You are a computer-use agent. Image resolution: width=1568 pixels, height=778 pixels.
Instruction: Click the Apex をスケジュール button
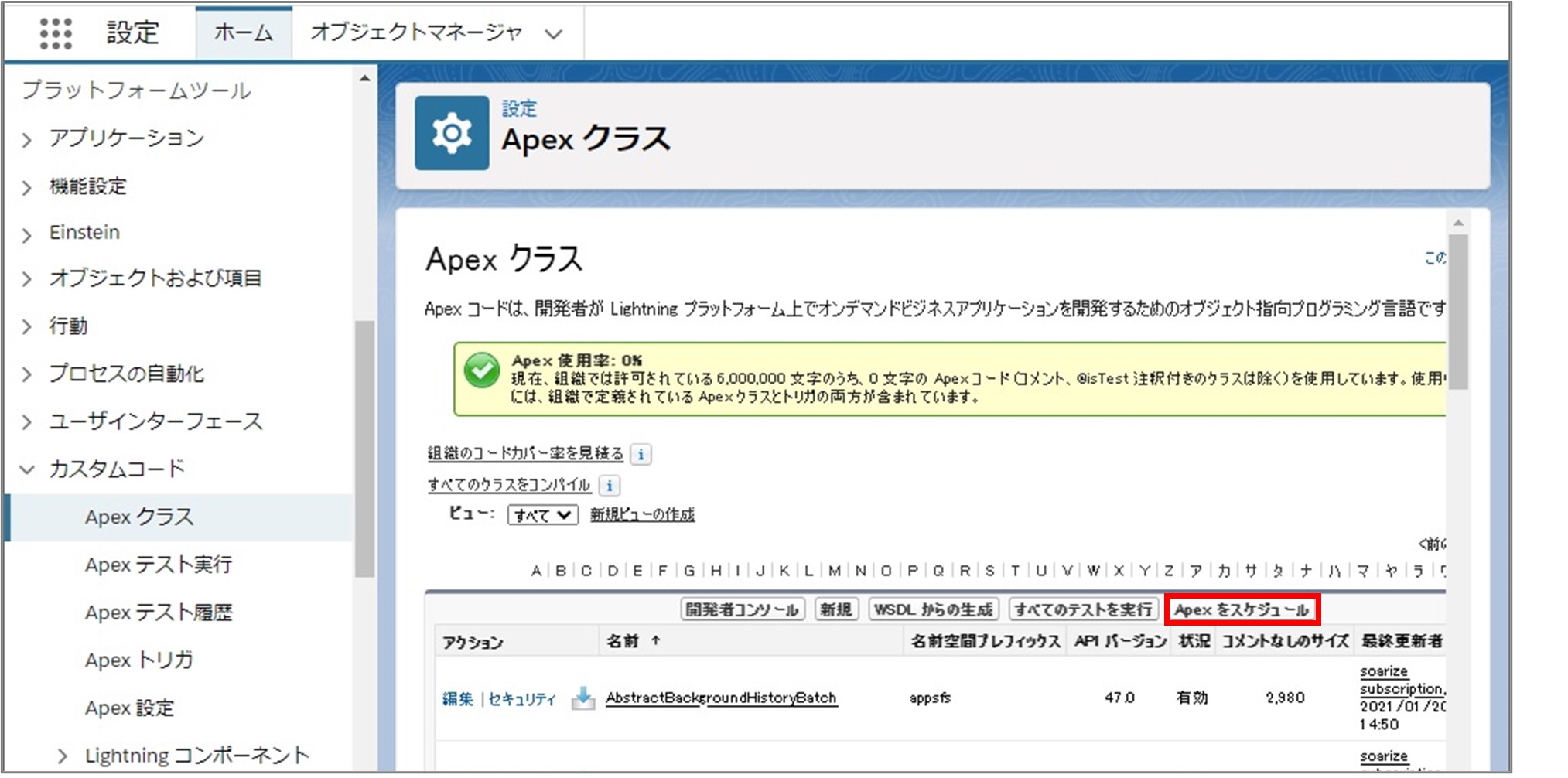pos(1242,609)
